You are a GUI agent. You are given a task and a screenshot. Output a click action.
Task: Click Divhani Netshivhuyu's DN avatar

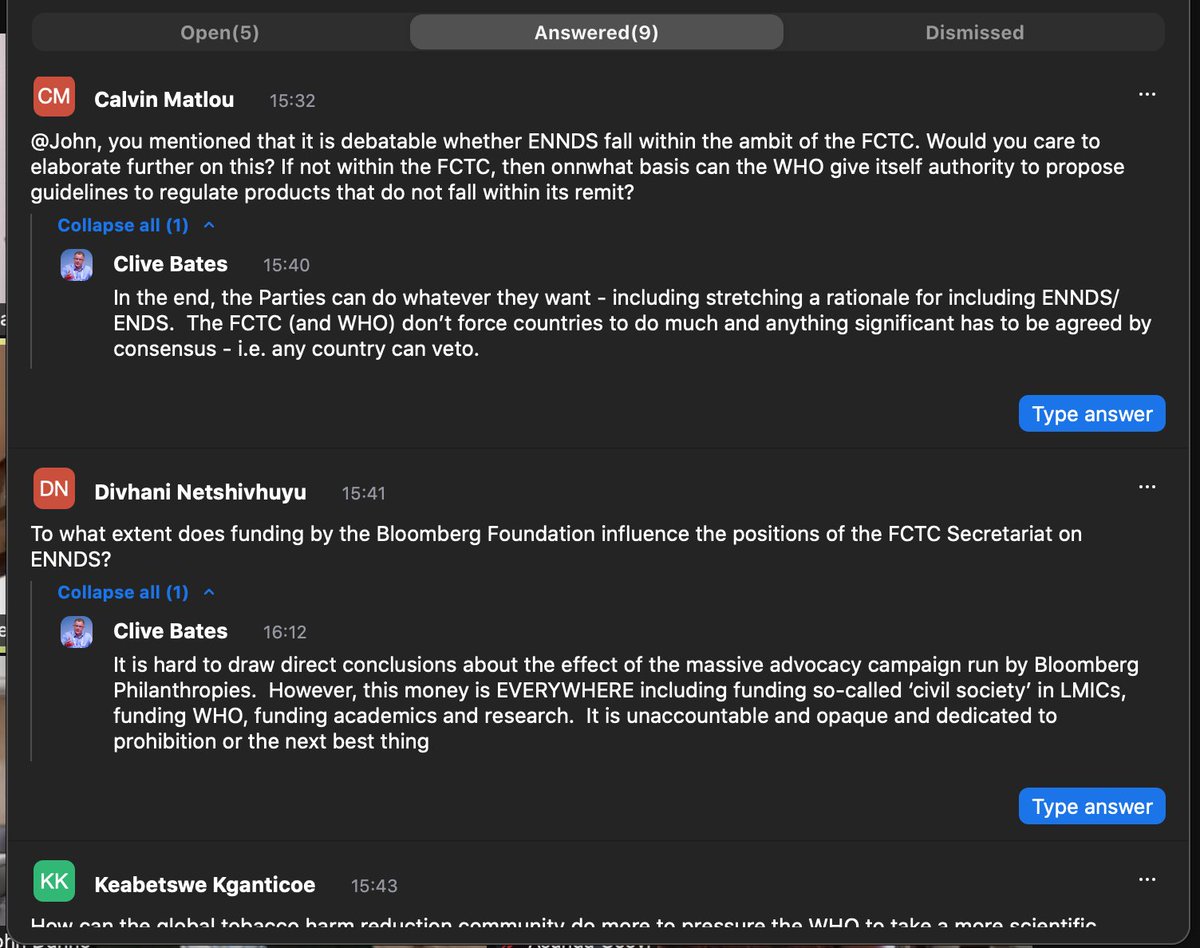[54, 489]
